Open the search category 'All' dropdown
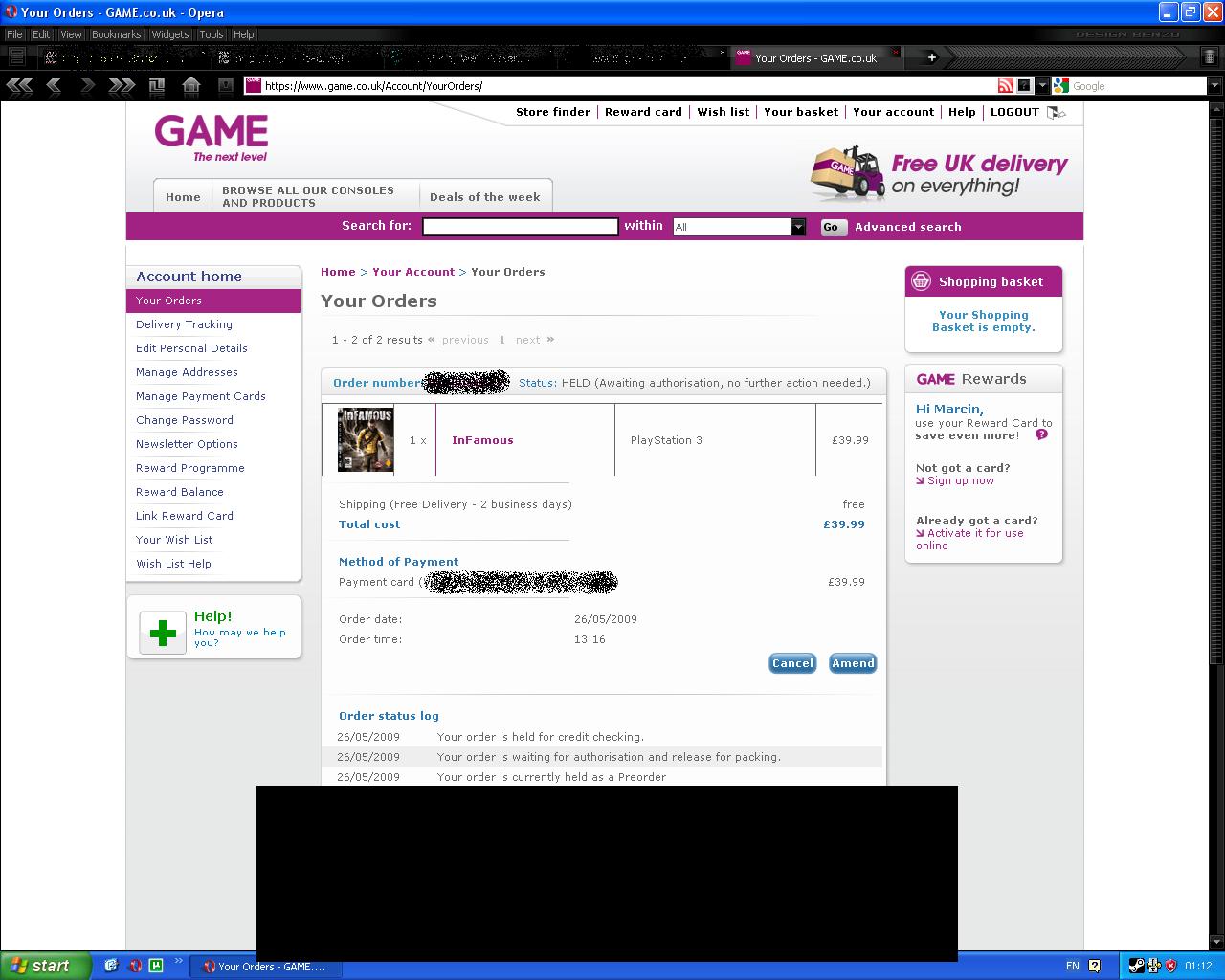The height and width of the screenshot is (980, 1225). point(798,227)
